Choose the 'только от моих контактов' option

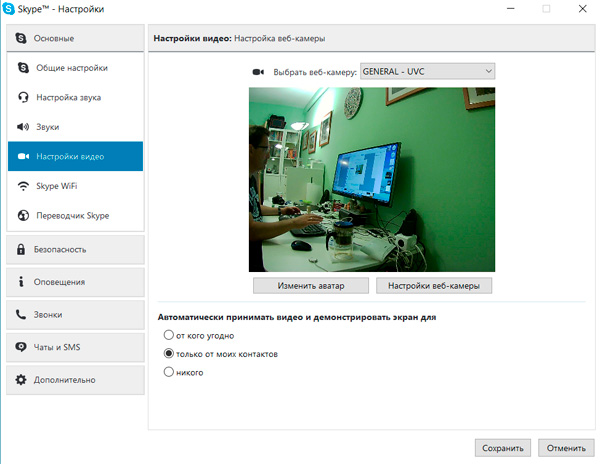point(168,354)
